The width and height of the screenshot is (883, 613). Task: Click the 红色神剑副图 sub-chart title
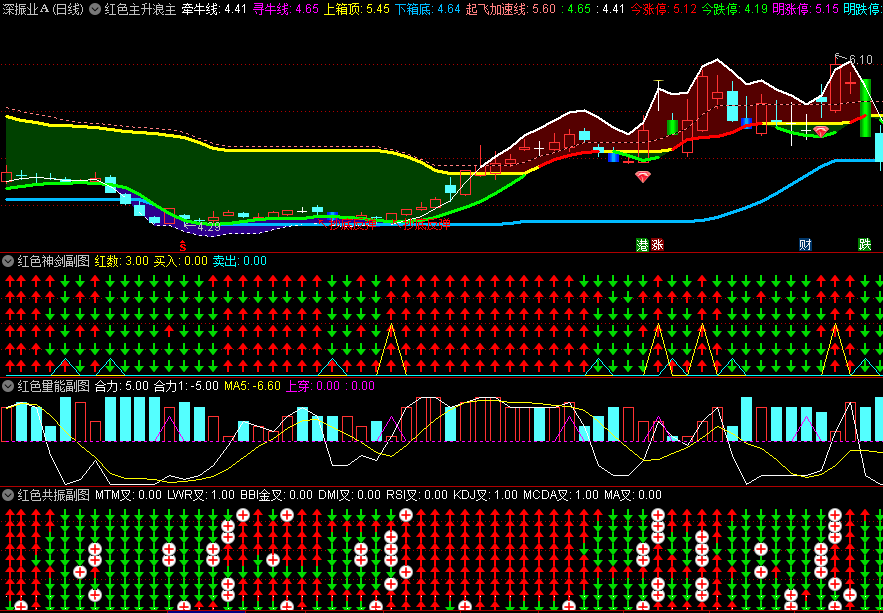[x=53, y=261]
